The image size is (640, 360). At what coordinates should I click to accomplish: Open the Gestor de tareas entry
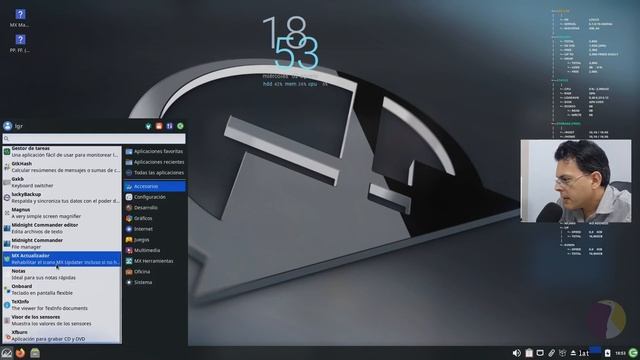coord(62,152)
